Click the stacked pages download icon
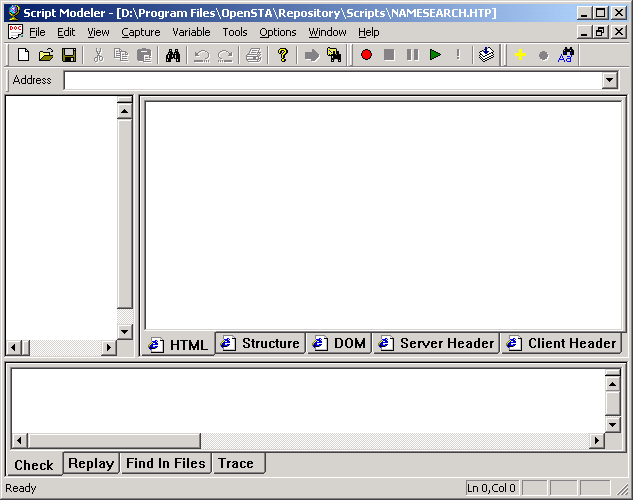 [x=486, y=54]
